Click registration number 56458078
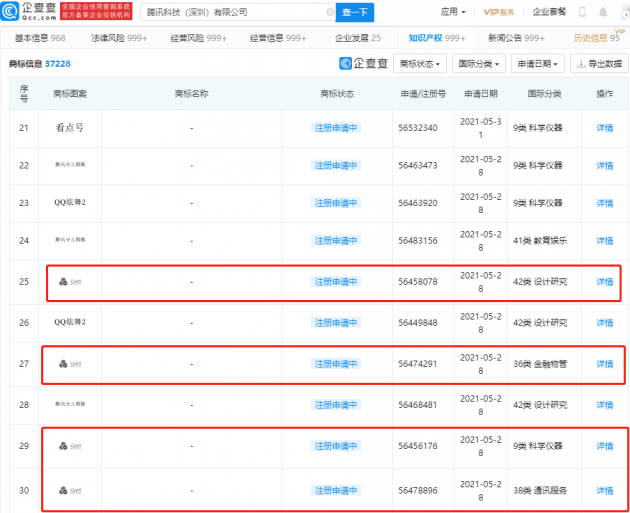The image size is (630, 513). pyautogui.click(x=418, y=282)
